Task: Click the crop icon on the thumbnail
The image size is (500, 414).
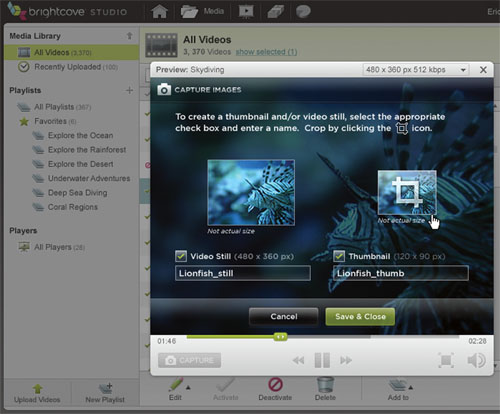Action: tap(407, 192)
